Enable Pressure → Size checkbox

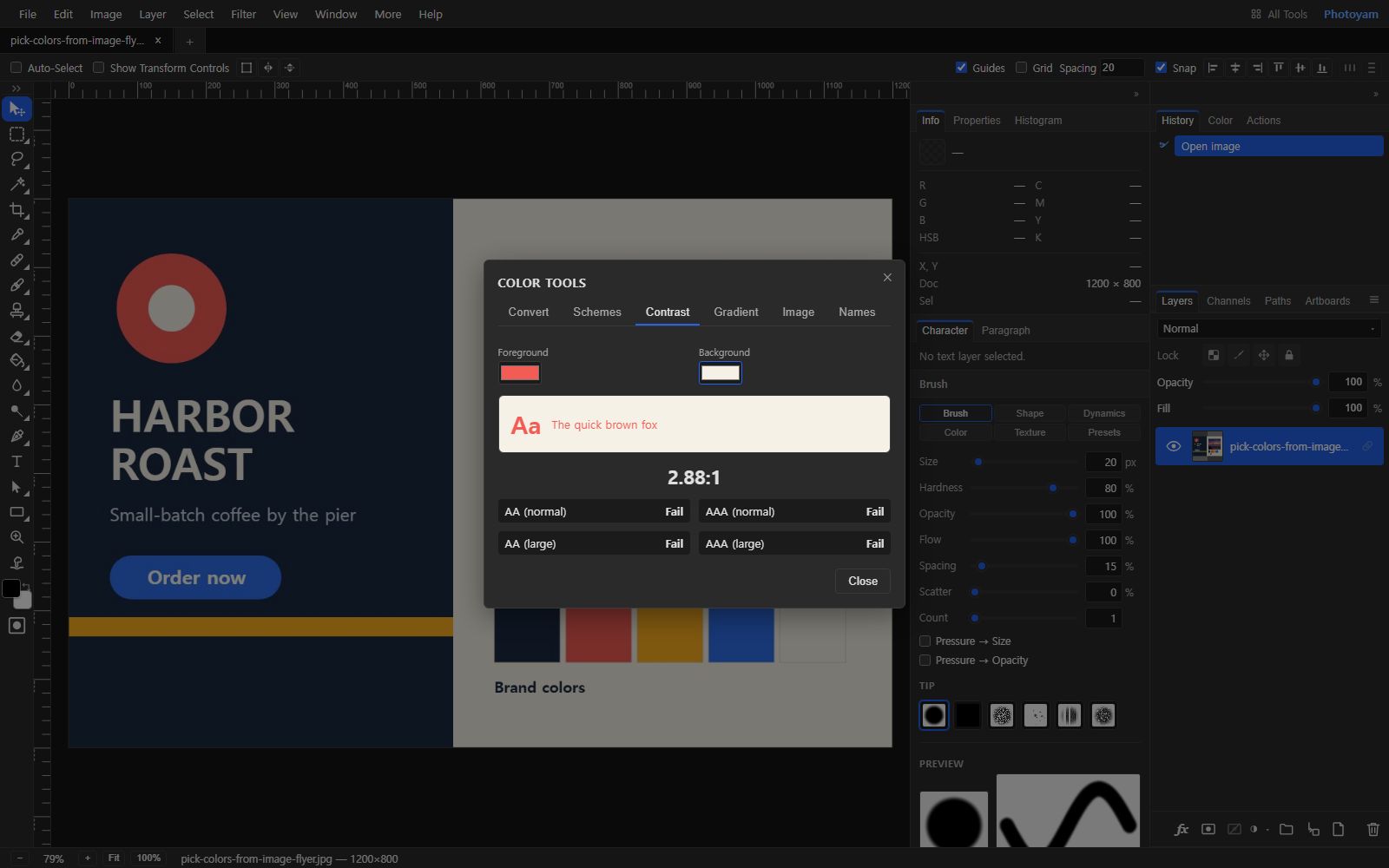[x=925, y=641]
